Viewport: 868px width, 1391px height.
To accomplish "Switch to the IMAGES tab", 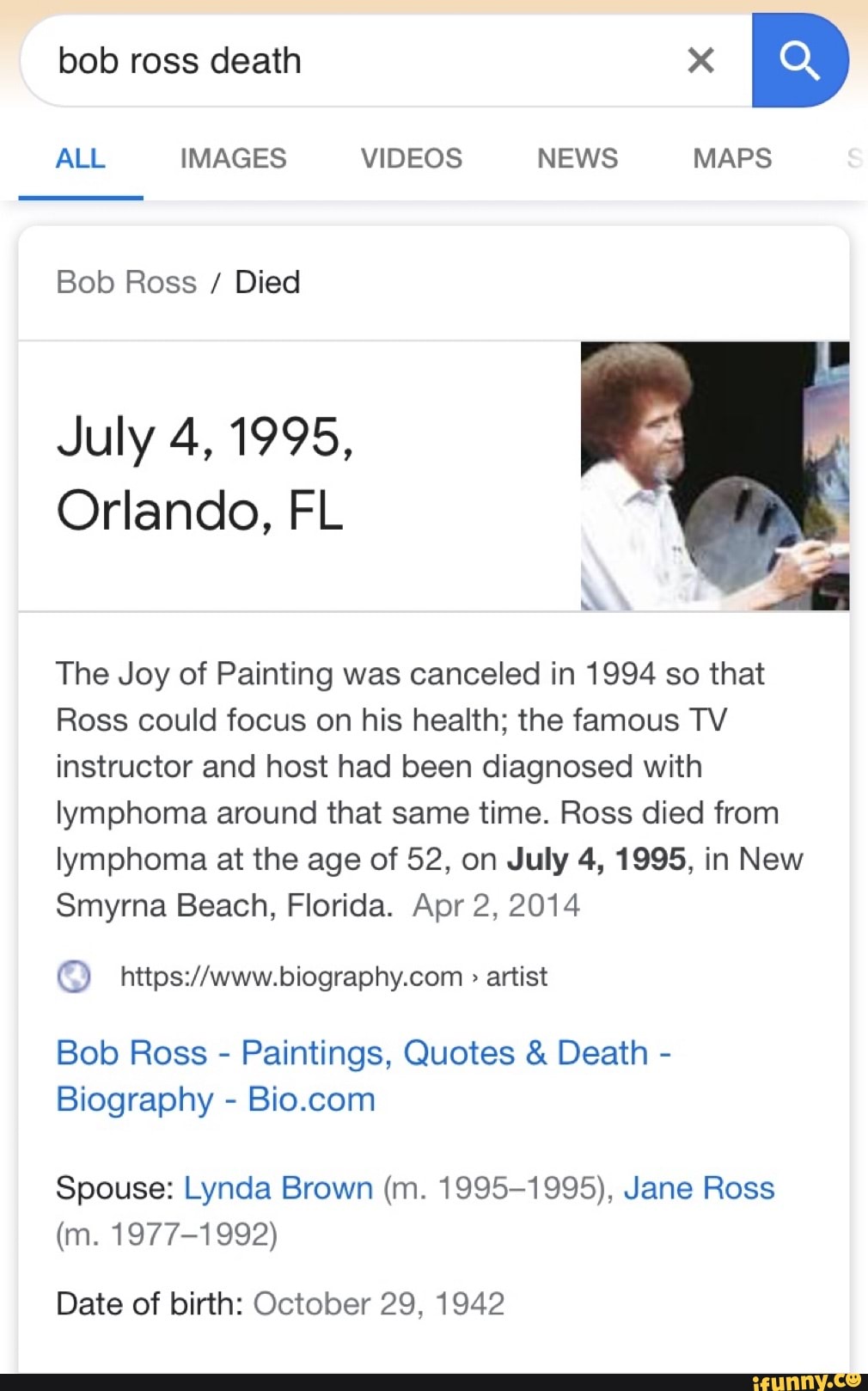I will click(232, 157).
